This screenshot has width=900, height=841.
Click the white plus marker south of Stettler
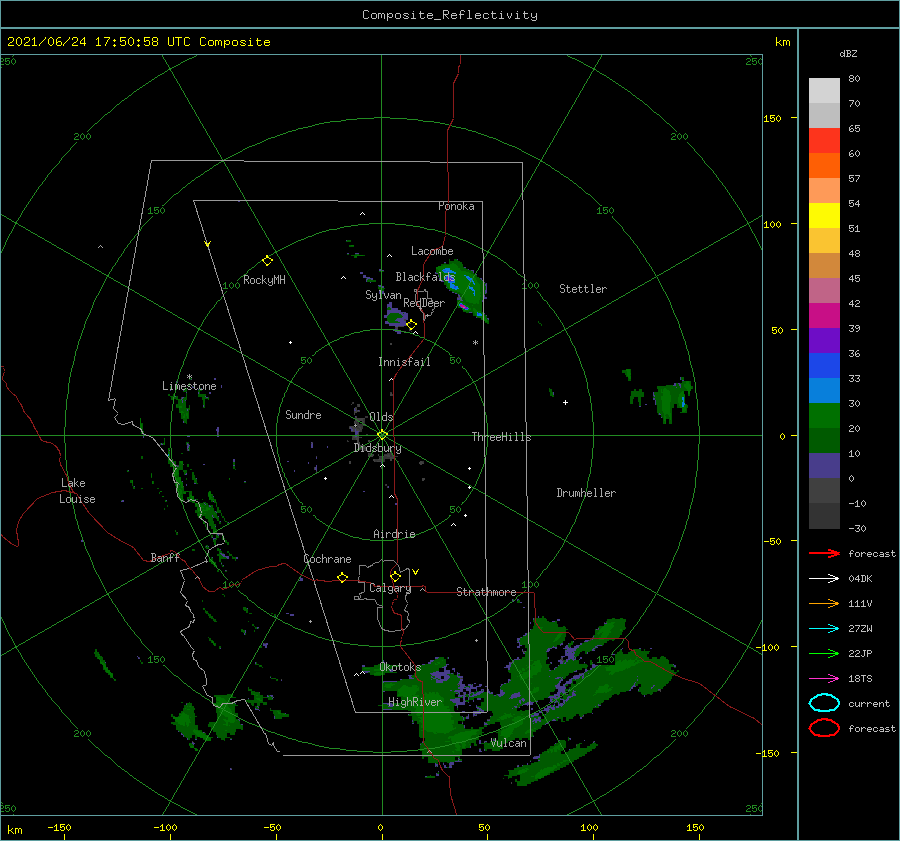(x=565, y=402)
